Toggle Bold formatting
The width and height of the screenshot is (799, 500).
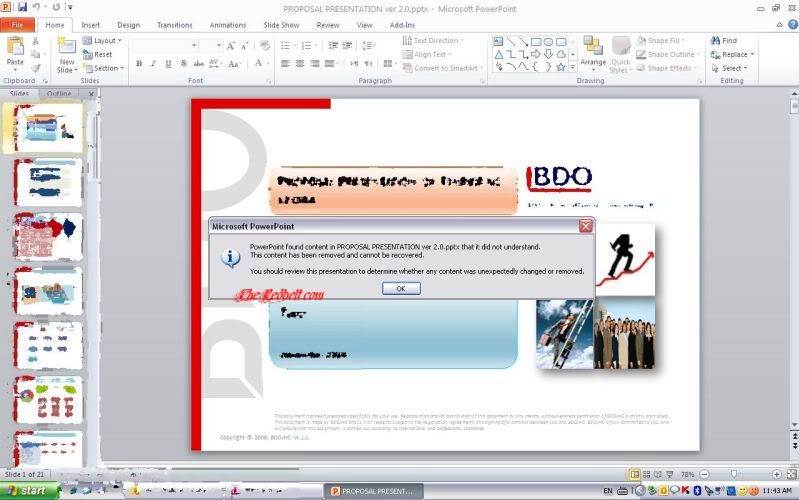coord(139,64)
